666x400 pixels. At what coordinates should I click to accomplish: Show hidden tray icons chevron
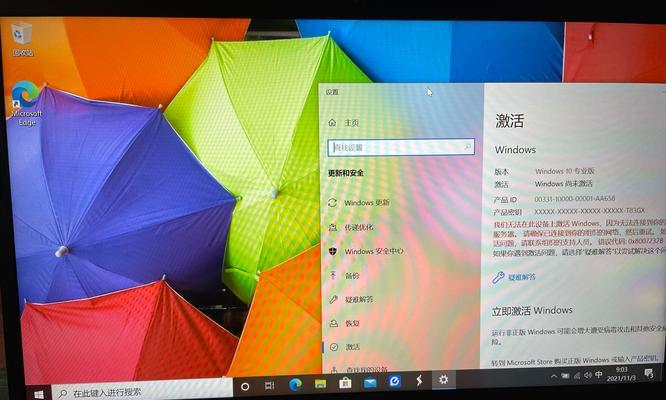click(x=553, y=376)
